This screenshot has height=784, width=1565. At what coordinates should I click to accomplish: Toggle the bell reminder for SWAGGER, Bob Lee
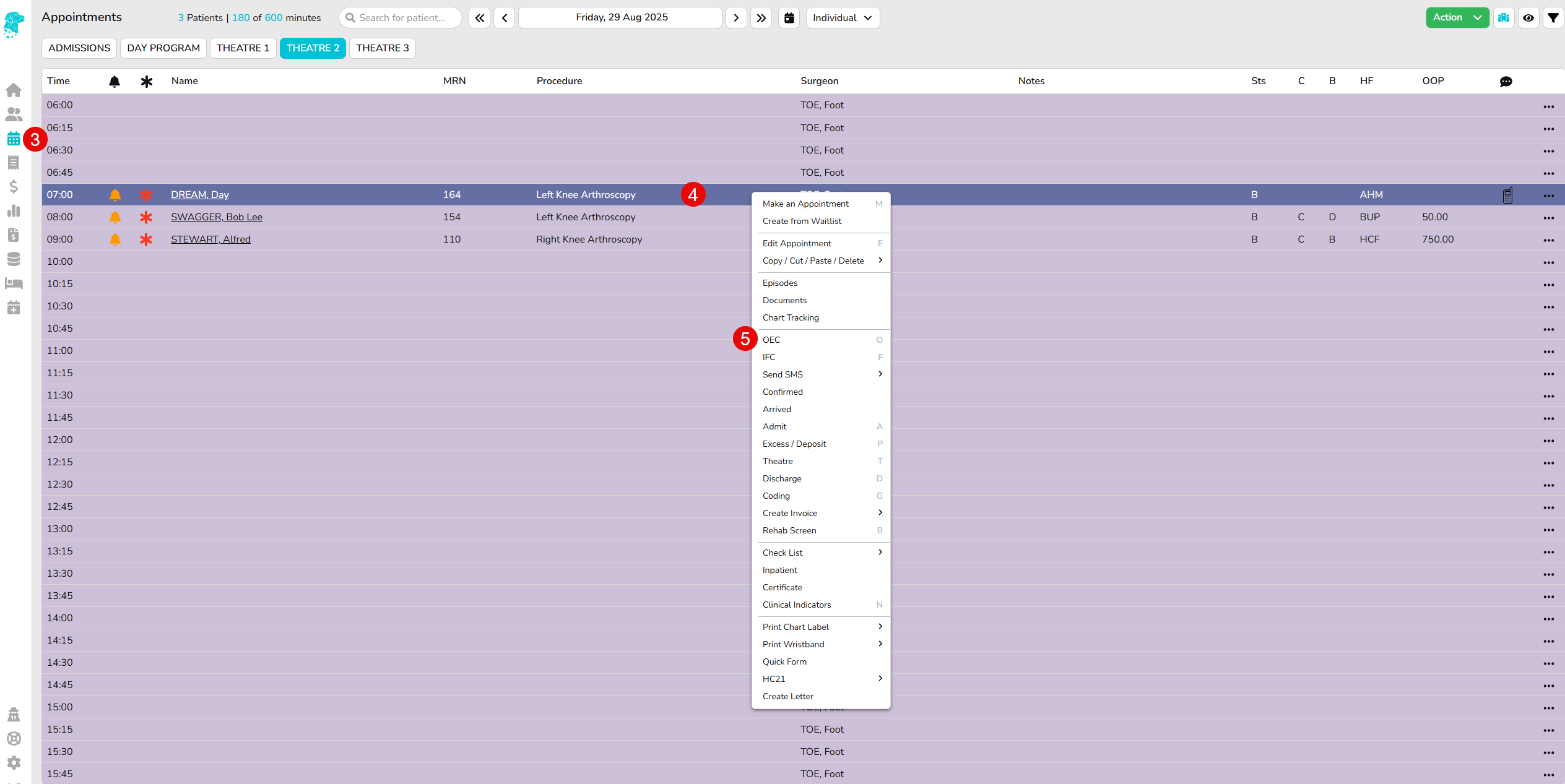[x=115, y=217]
